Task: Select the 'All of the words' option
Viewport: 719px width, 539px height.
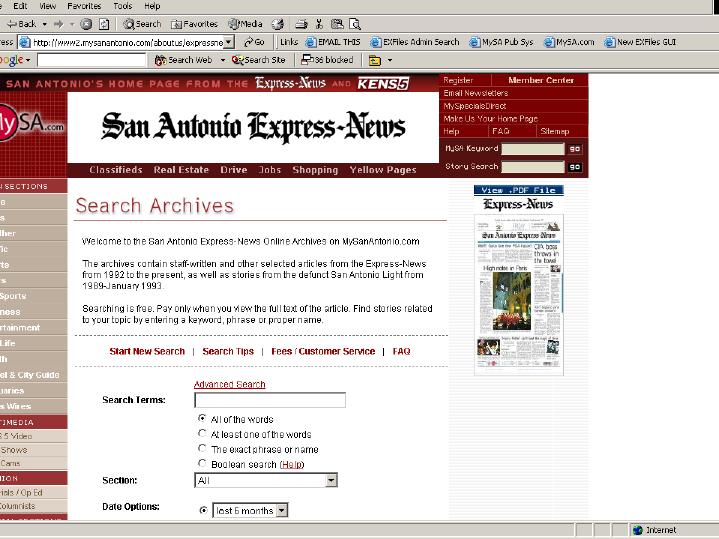Action: point(202,418)
